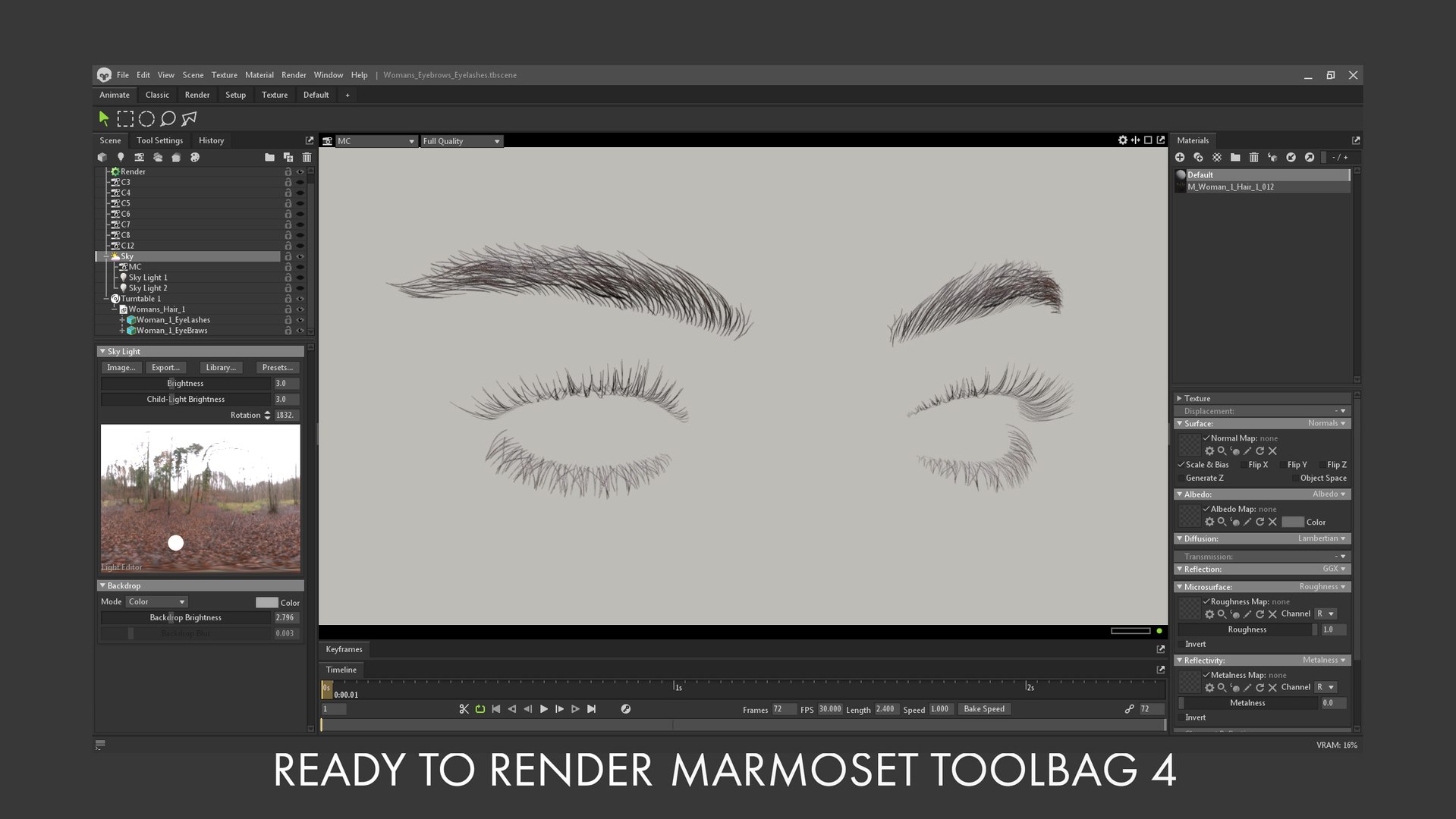The height and width of the screenshot is (819, 1456).
Task: Add a turntable object in Scene toolbar
Action: click(194, 157)
